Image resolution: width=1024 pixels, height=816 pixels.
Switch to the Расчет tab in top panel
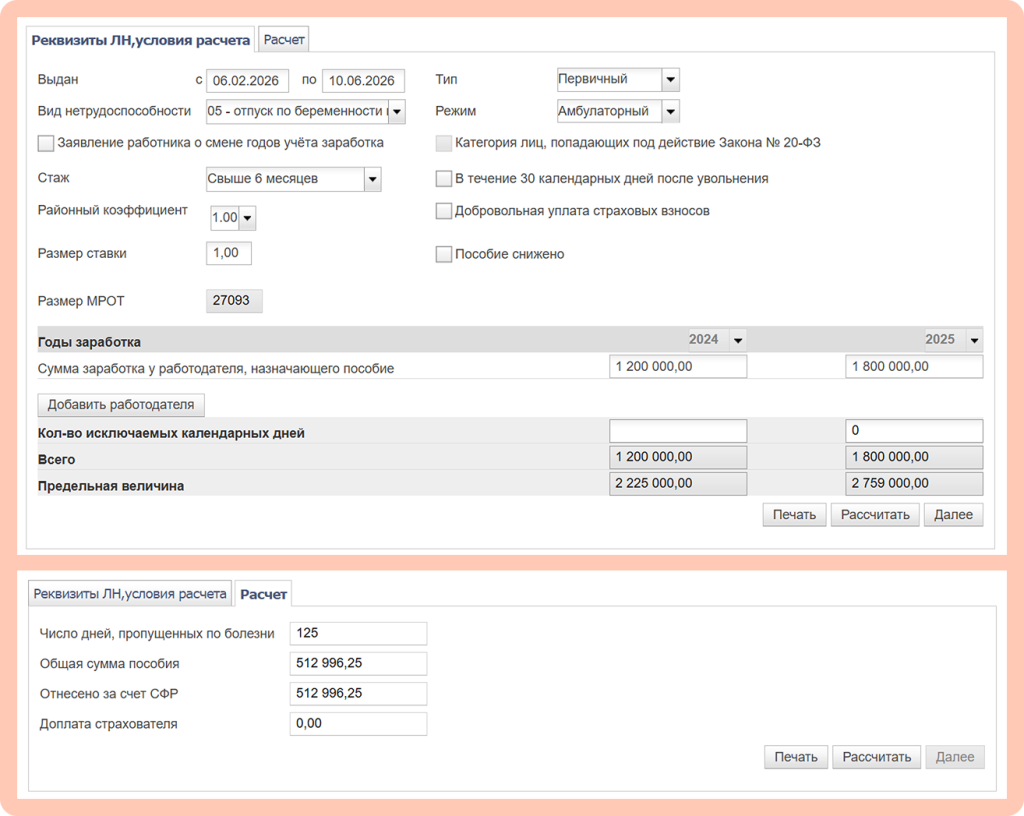pos(284,39)
